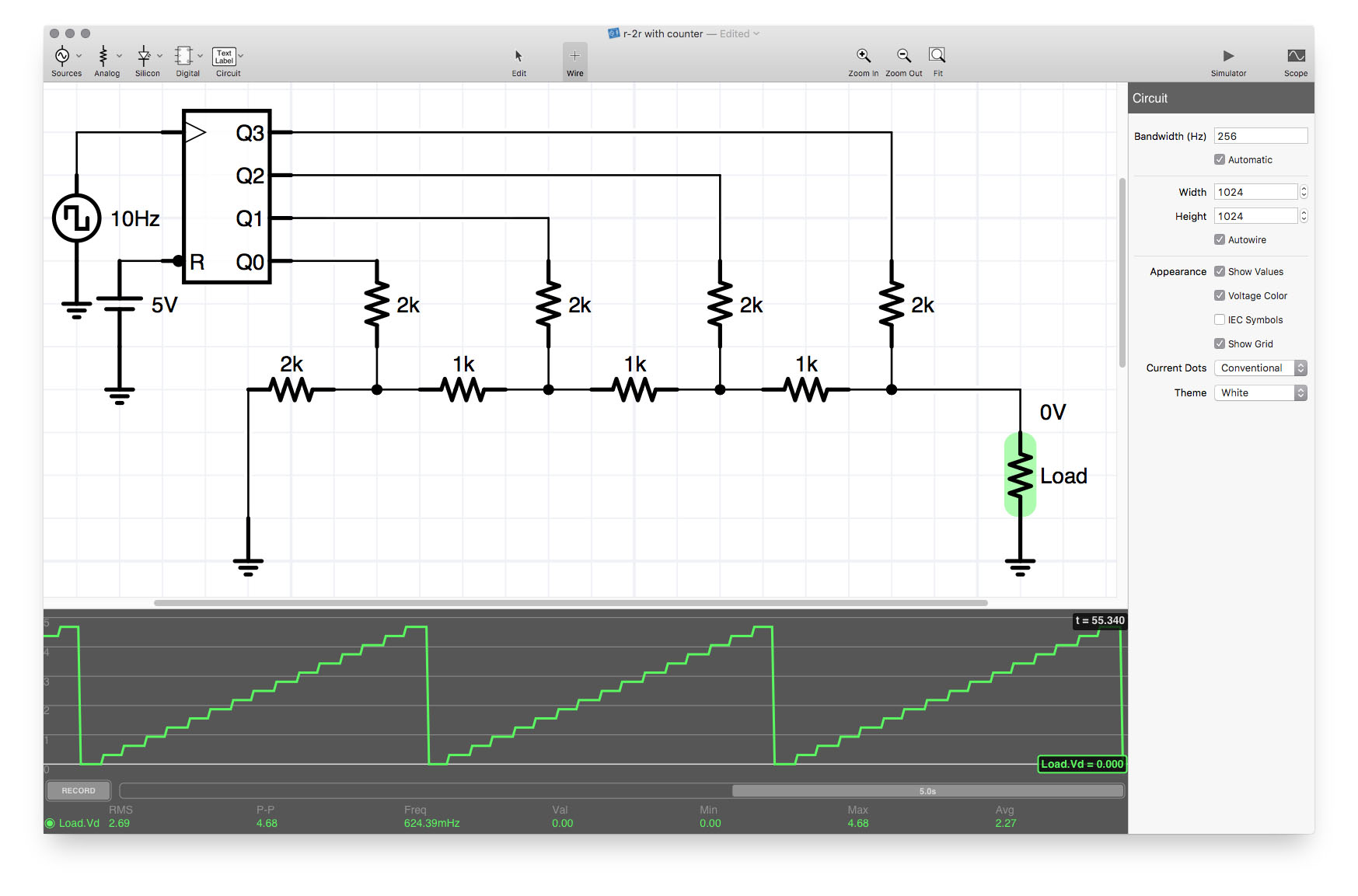Select the Edit pointer tool
Viewport: 1358px width, 896px height.
[518, 61]
